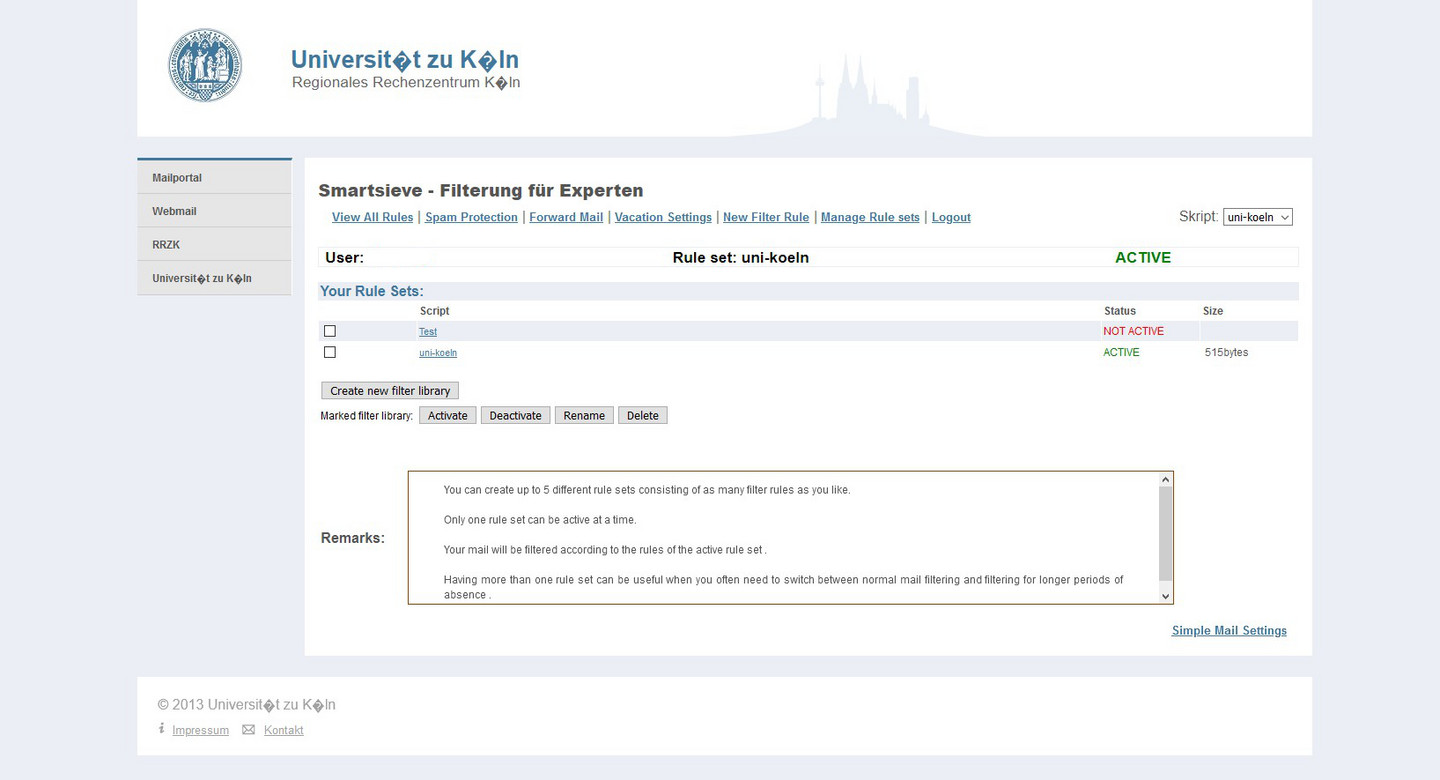Click the Remarks box scrollbar thumb
This screenshot has width=1440, height=780.
point(1165,534)
